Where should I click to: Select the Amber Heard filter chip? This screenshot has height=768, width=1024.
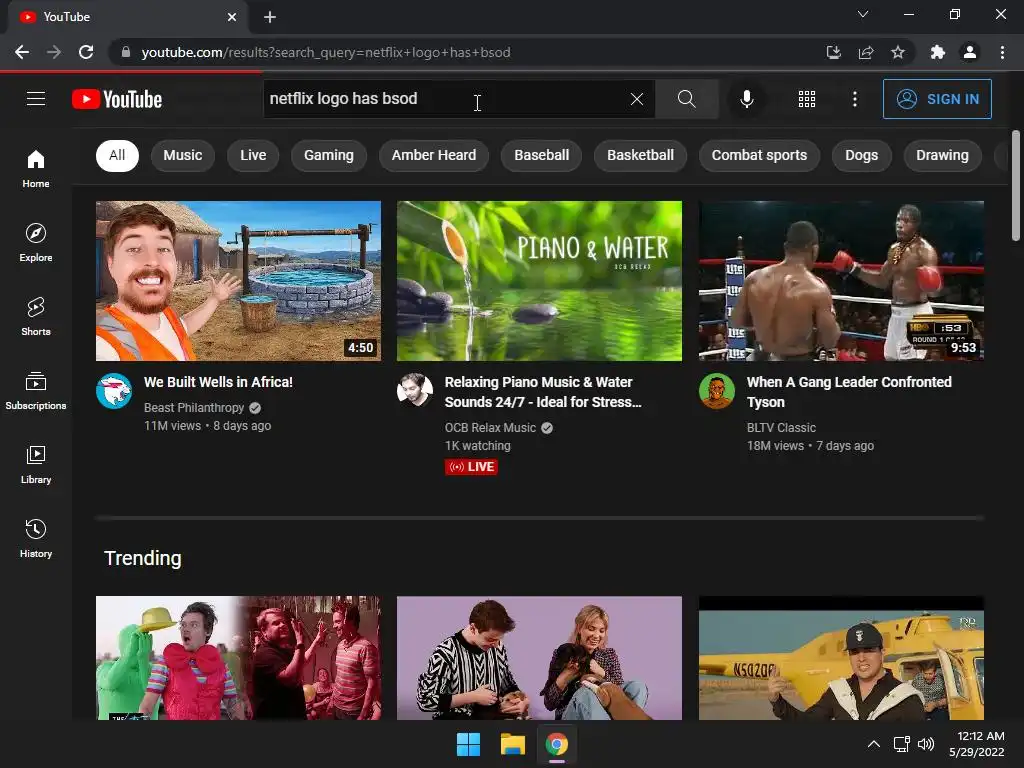434,155
